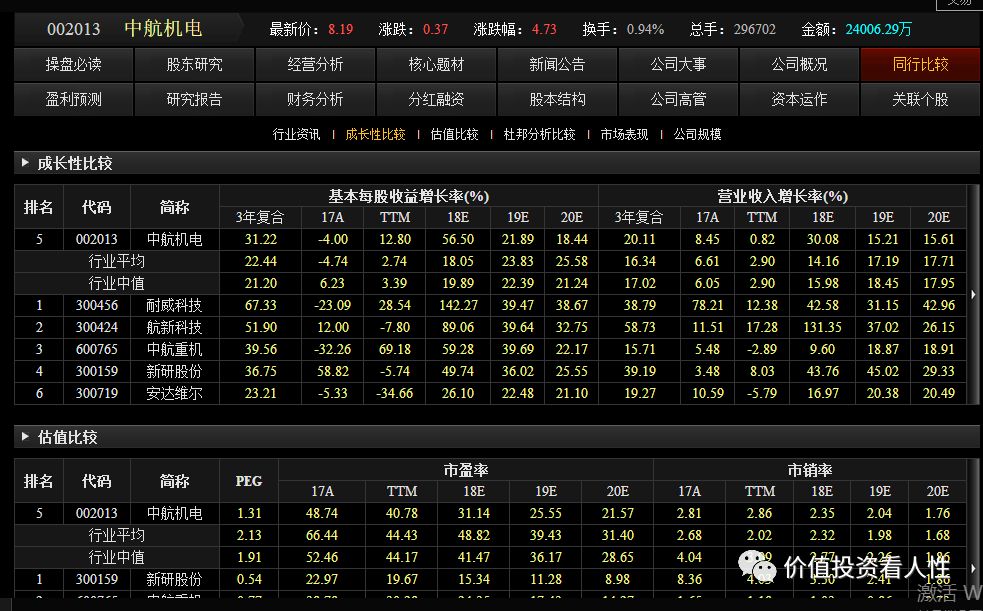983x611 pixels.
Task: Click 基本每股收益增长率(%) header
Action: pos(409,196)
